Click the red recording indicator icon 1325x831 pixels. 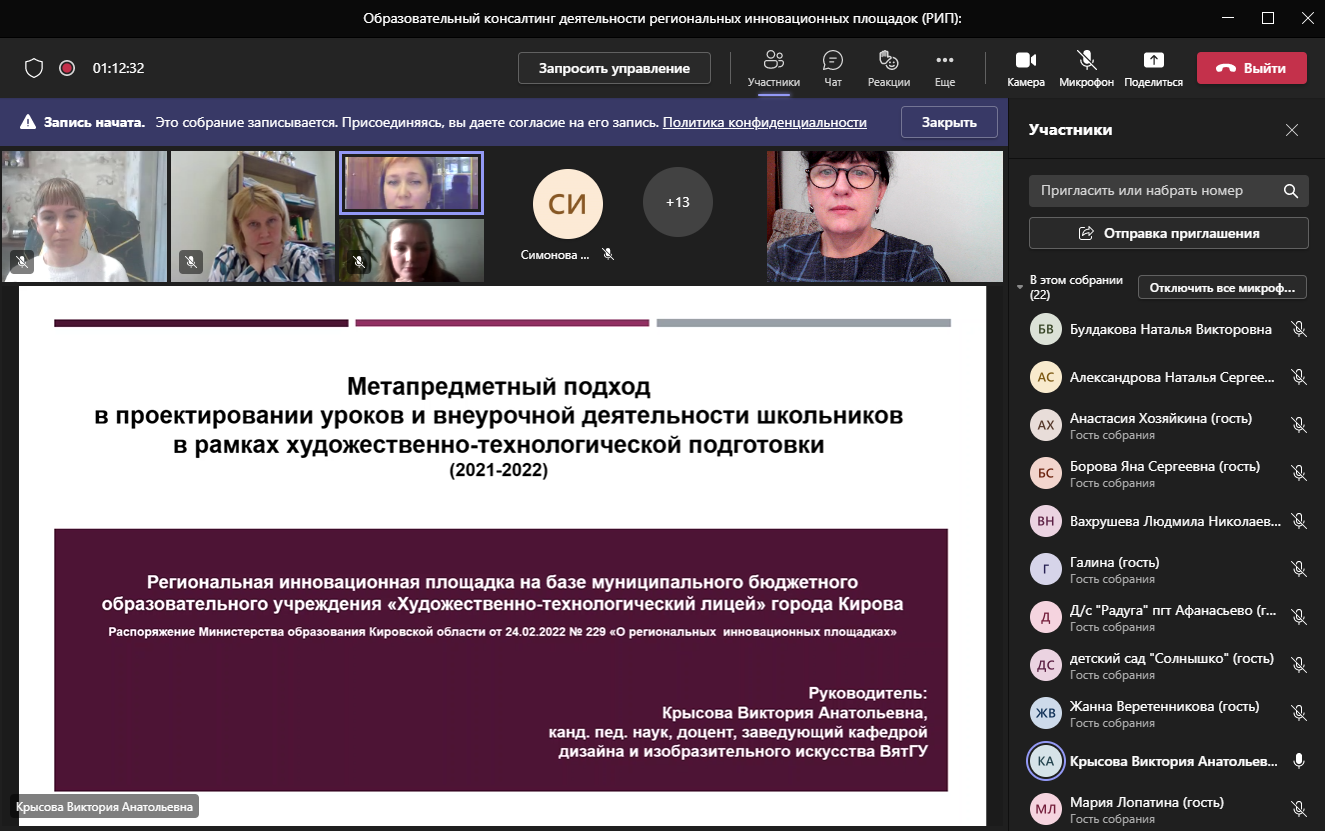[x=67, y=68]
